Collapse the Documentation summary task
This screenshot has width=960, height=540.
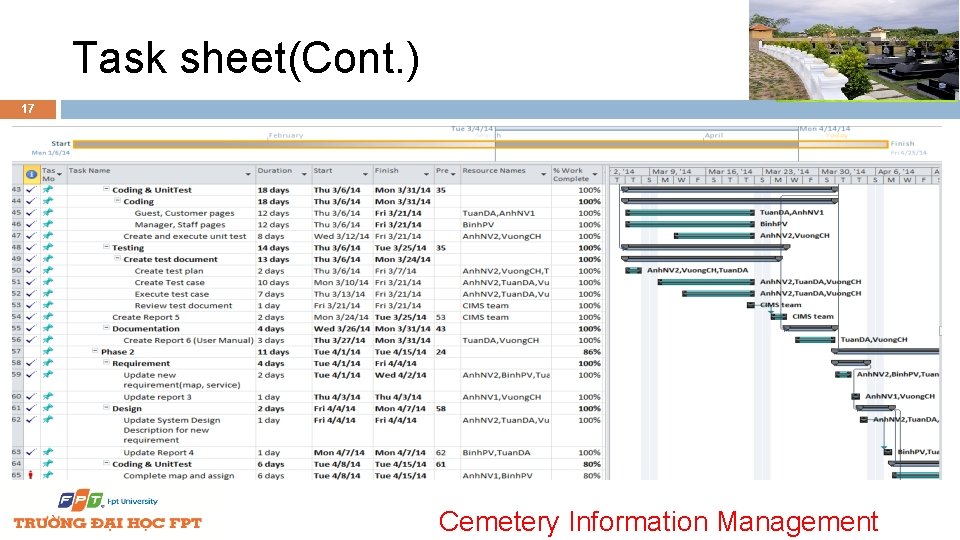point(106,328)
